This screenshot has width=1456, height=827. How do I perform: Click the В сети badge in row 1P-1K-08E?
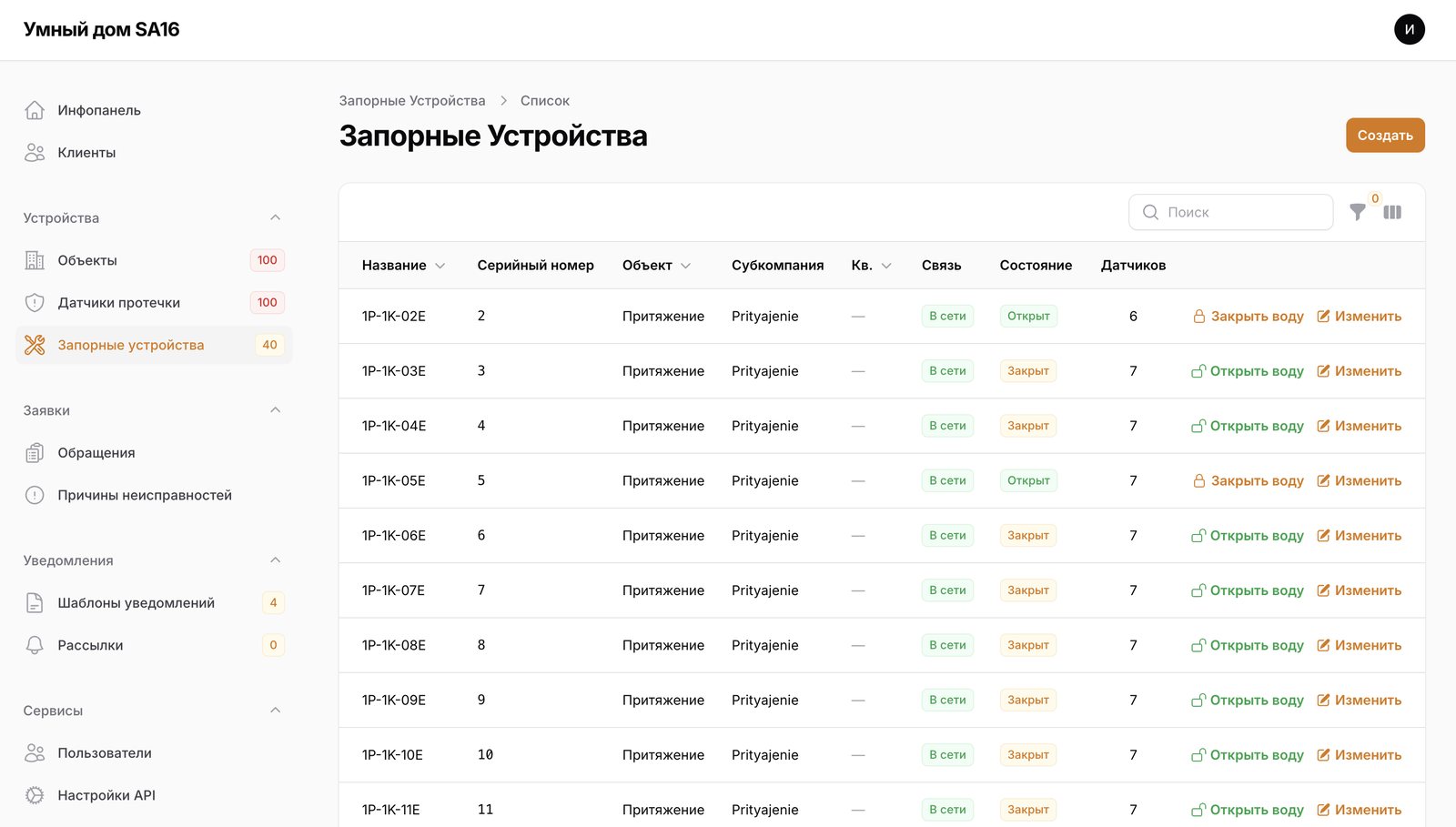[x=947, y=645]
